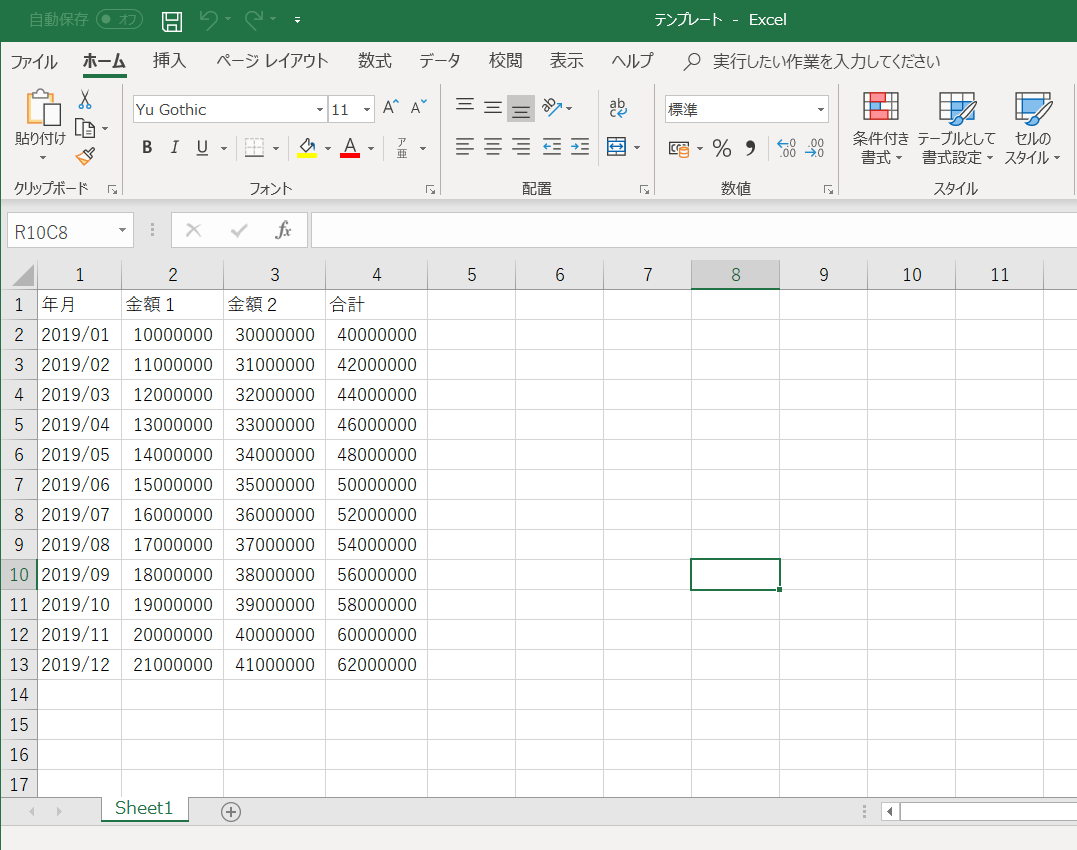Open fill color dropdown arrow

click(x=328, y=148)
